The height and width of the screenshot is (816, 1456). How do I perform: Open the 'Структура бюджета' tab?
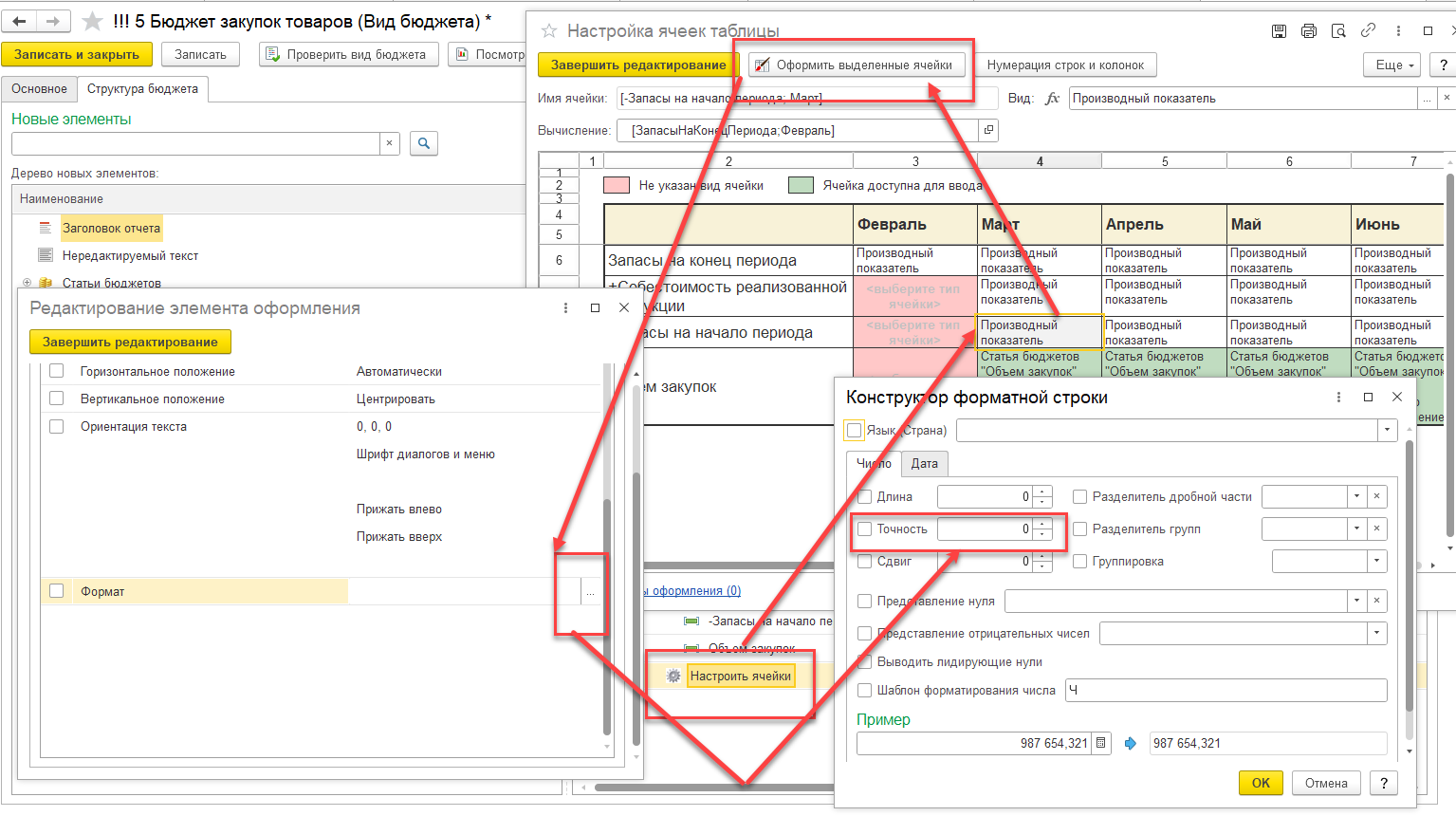click(x=142, y=88)
